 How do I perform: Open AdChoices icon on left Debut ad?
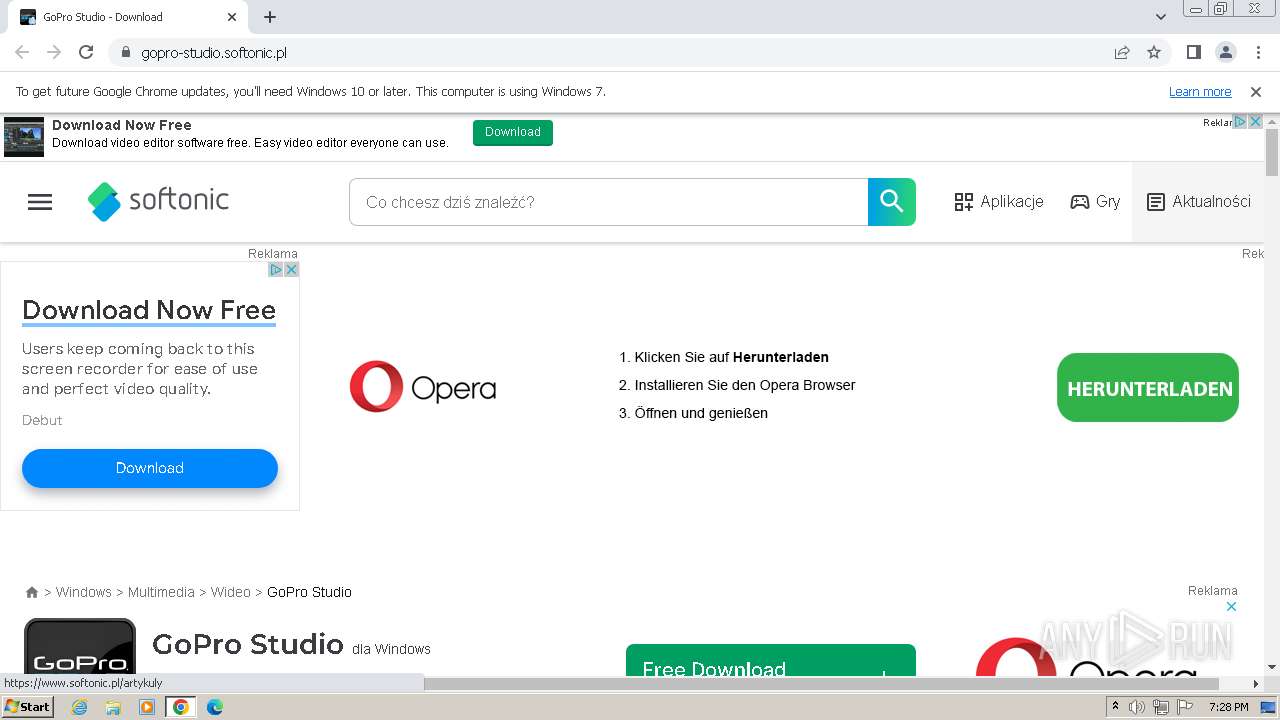click(276, 269)
